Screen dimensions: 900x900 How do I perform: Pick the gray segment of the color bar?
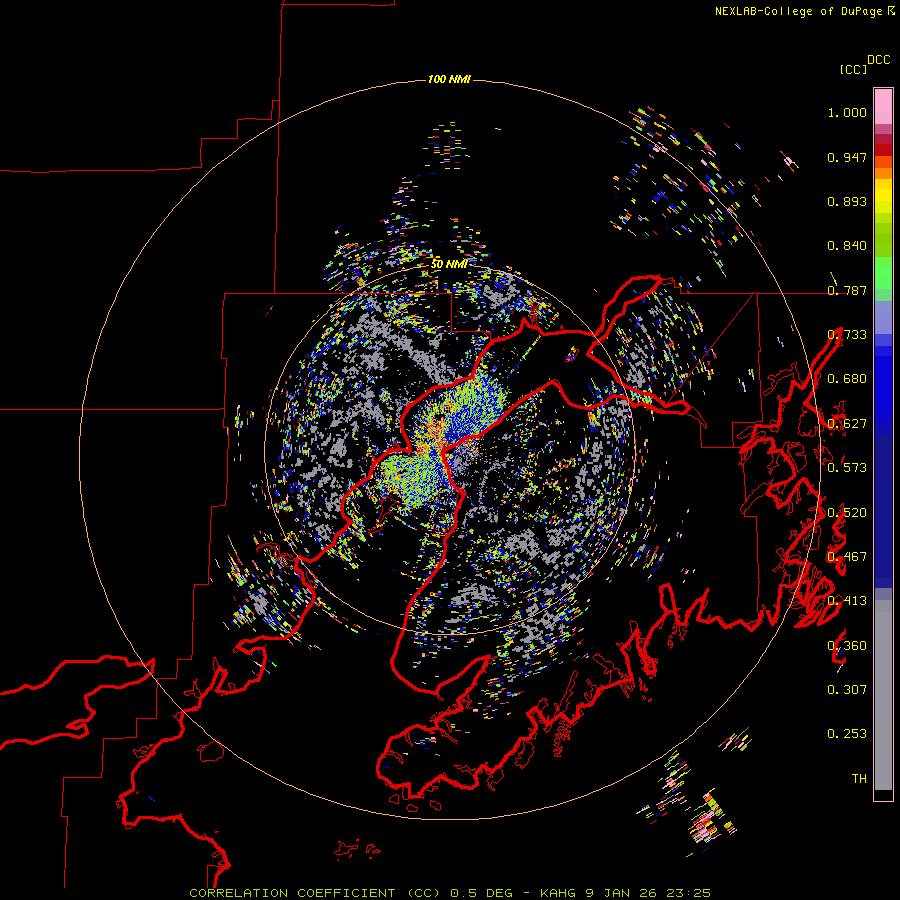(x=883, y=695)
